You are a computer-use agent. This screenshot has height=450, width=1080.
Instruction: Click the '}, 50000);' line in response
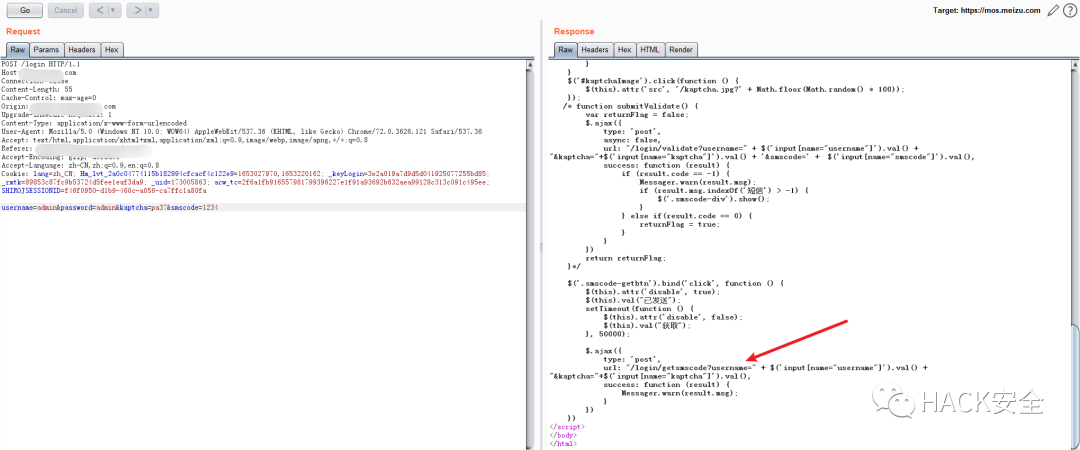pos(608,334)
